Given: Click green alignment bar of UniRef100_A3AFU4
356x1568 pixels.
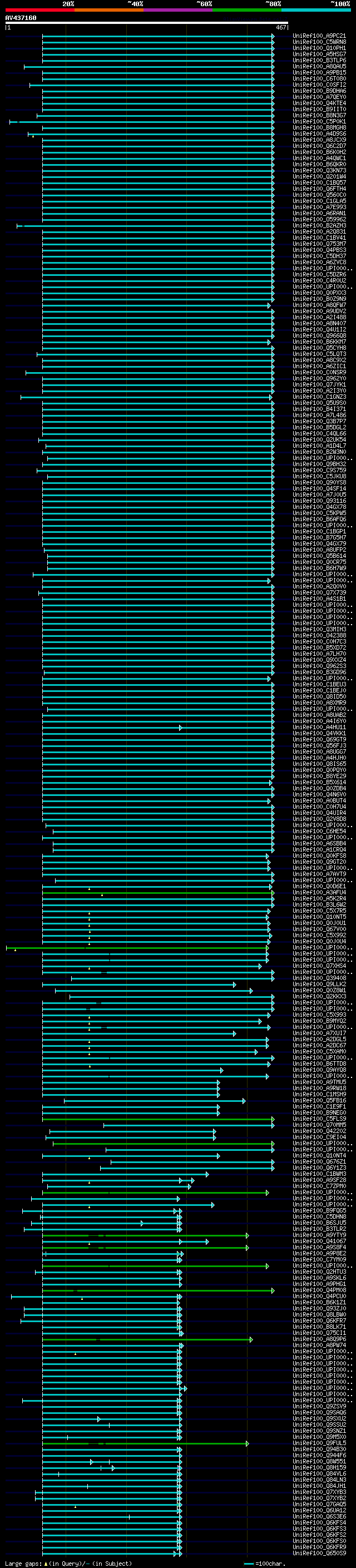Looking at the screenshot, I should click(158, 893).
